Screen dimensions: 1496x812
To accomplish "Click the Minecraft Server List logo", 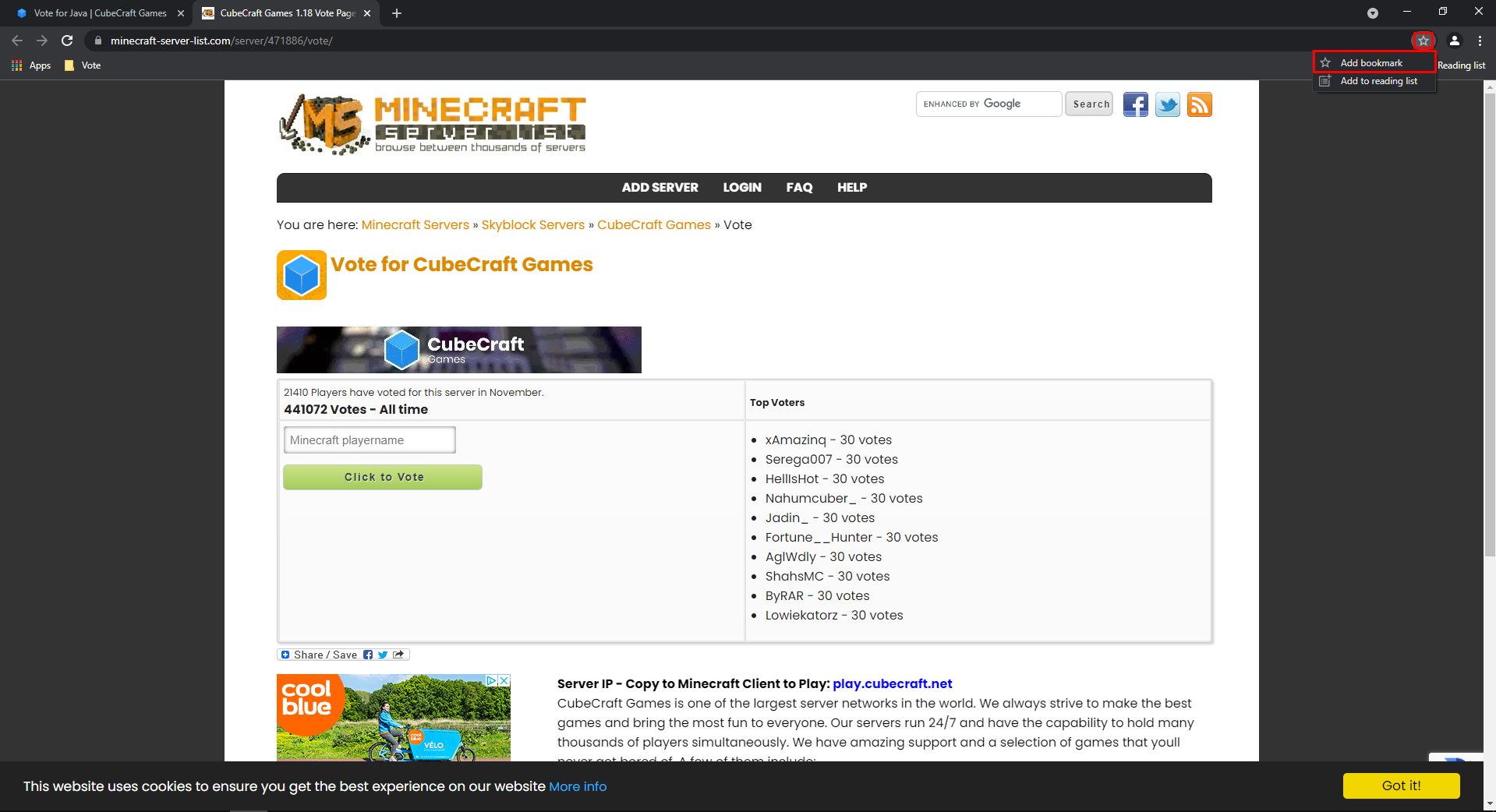I will 432,125.
